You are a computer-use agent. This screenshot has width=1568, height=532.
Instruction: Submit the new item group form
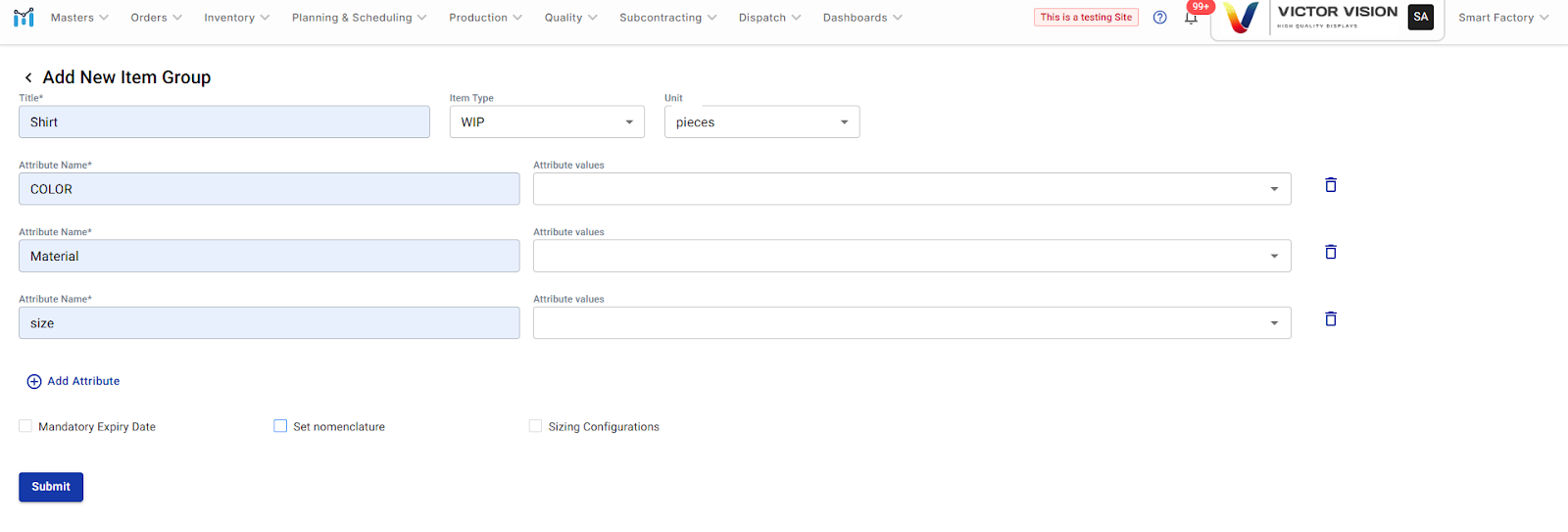pyautogui.click(x=51, y=487)
